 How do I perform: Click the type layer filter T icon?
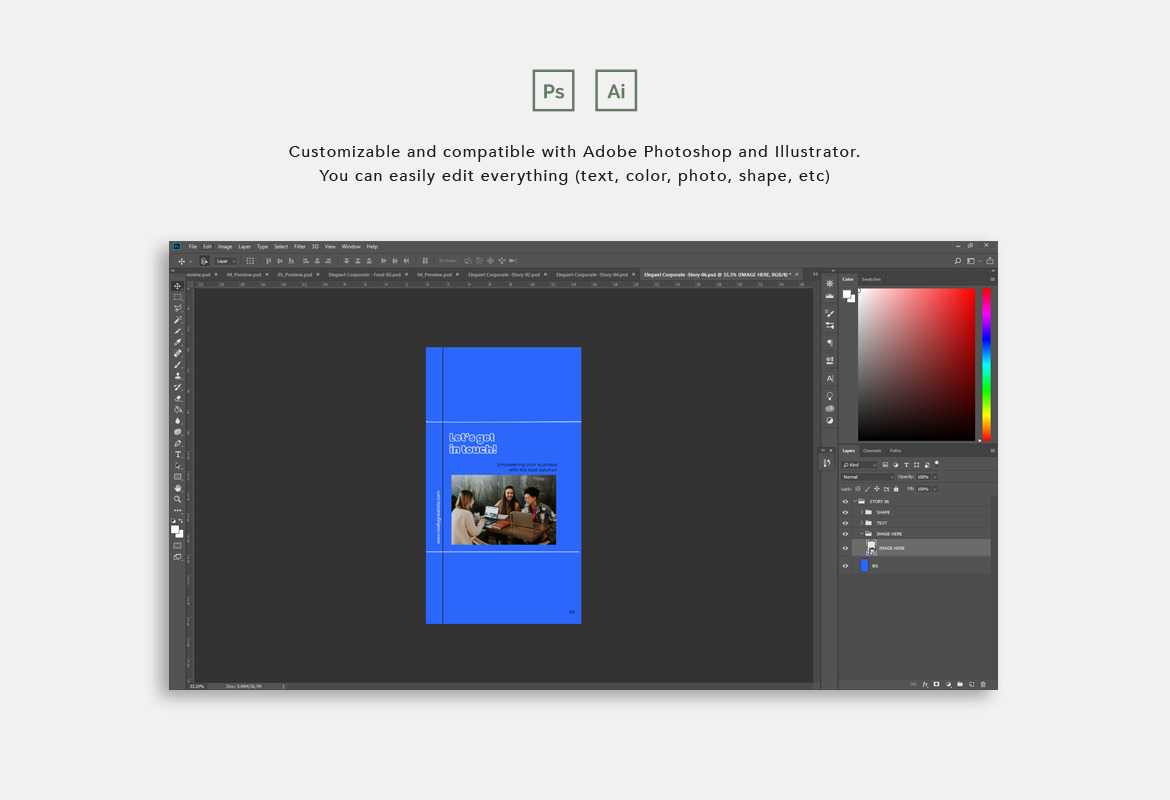click(x=907, y=465)
